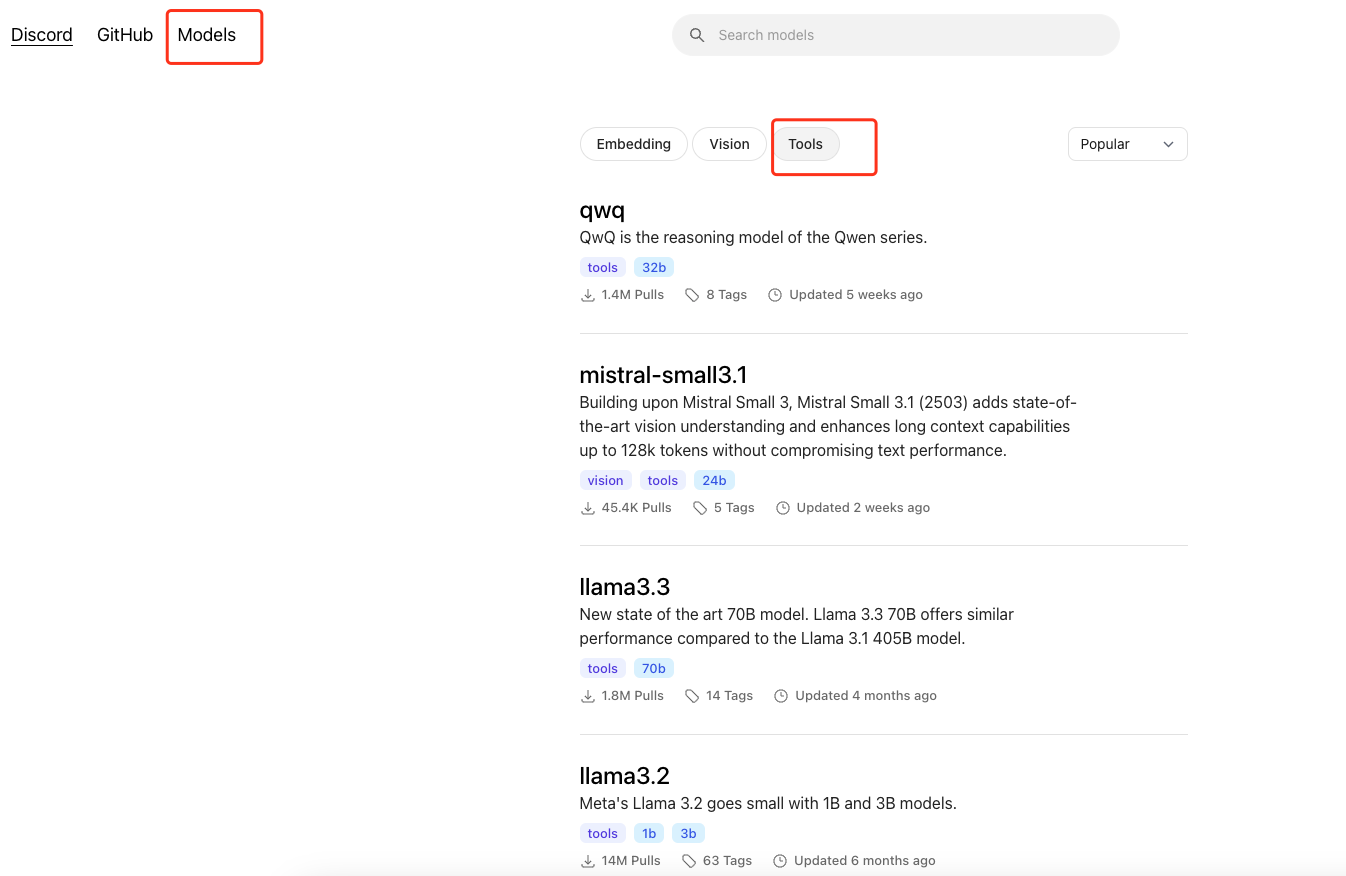
Task: Click the download icon beside qwq 1.4M Pulls
Action: coord(587,295)
